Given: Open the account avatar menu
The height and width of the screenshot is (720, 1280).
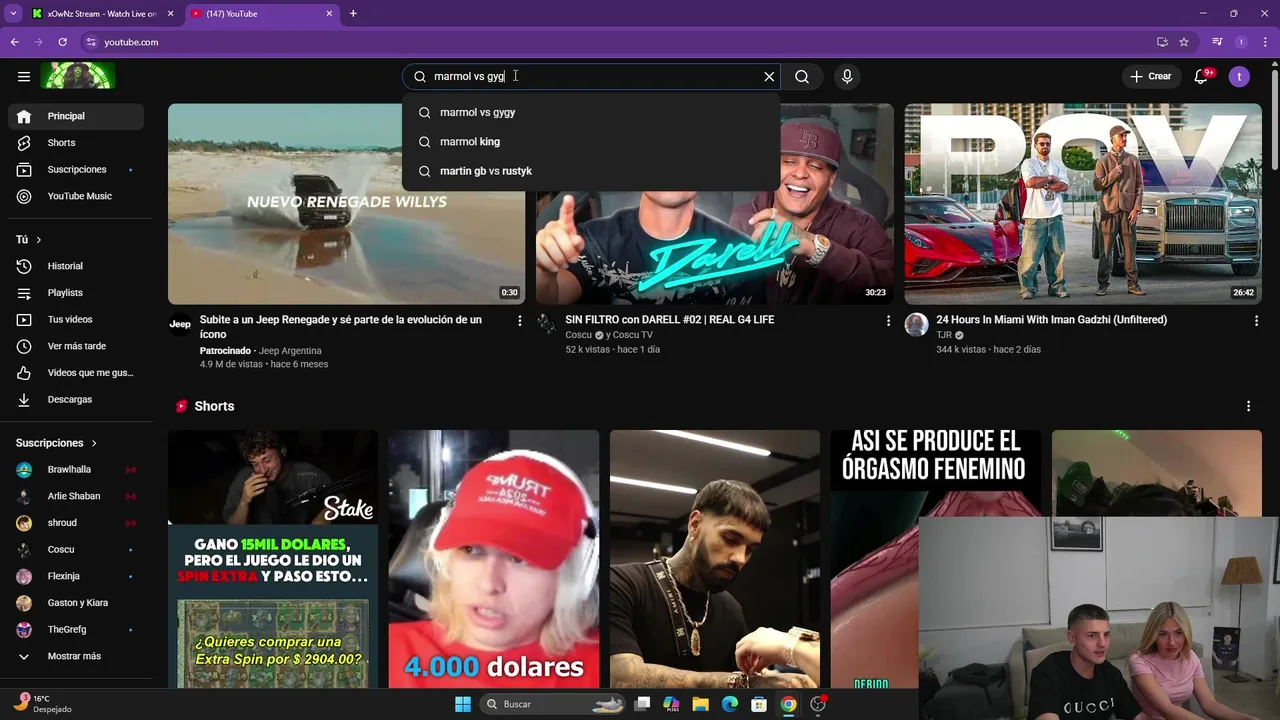Looking at the screenshot, I should (1239, 76).
